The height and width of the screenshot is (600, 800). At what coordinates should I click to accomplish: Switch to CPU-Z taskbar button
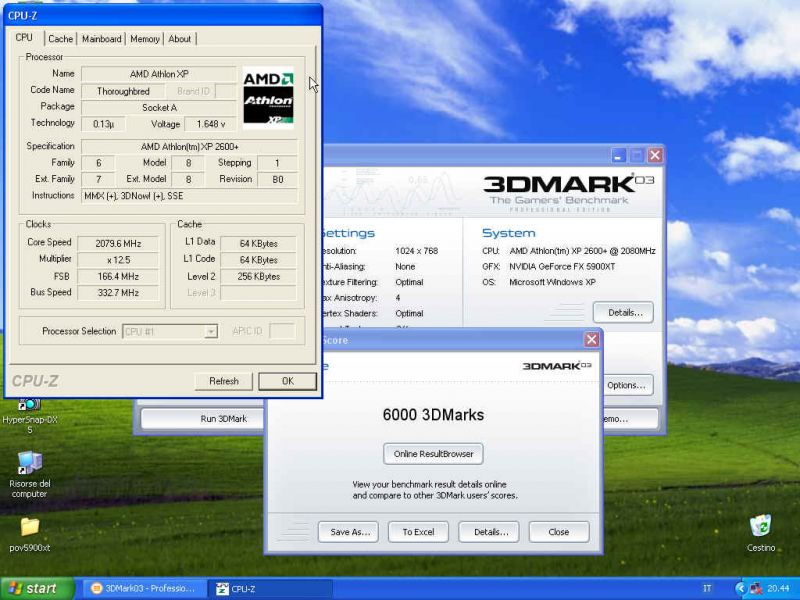pos(270,589)
